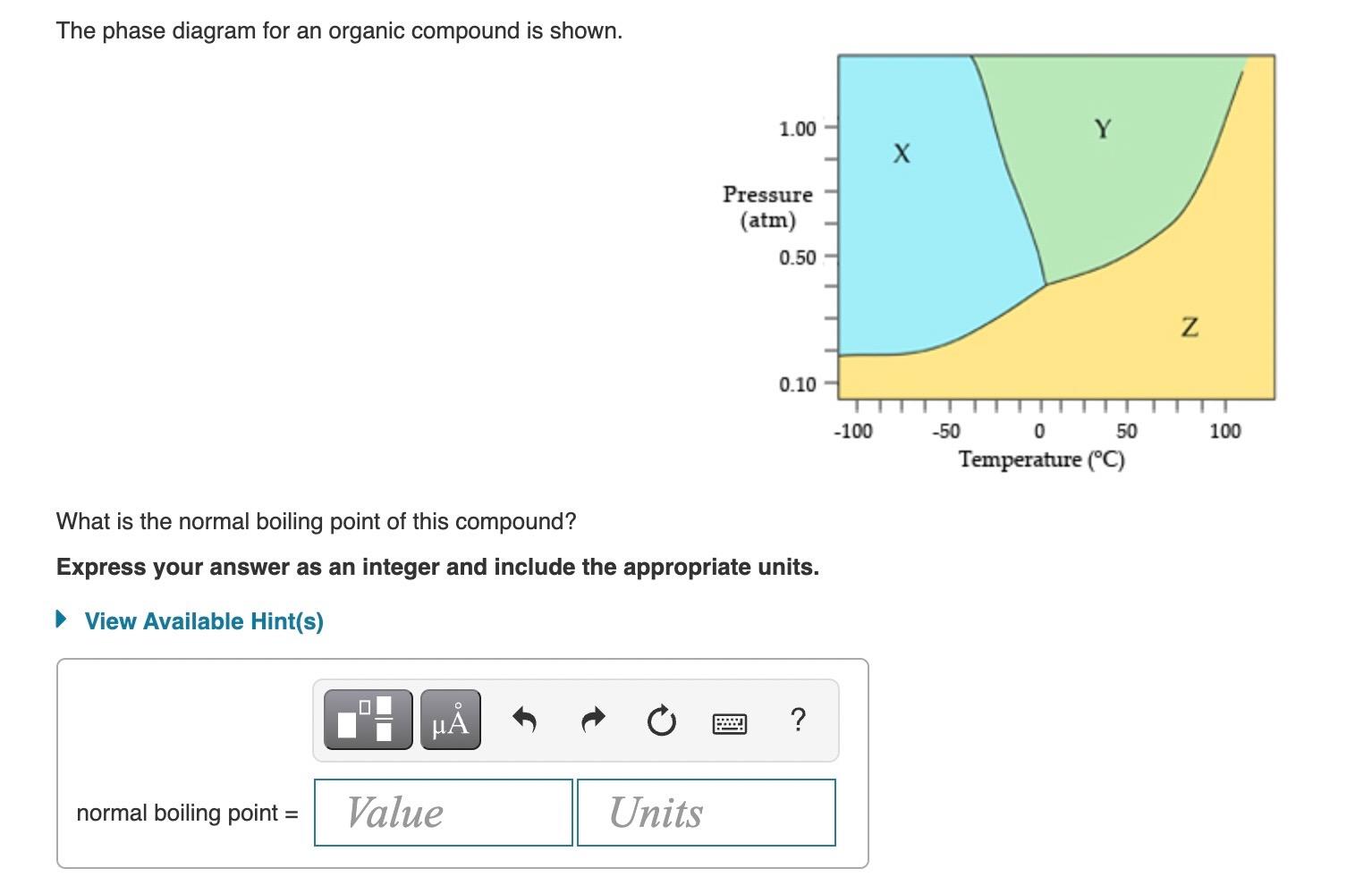1372x885 pixels.
Task: Open the µÅ units symbol picker
Action: coord(450,719)
